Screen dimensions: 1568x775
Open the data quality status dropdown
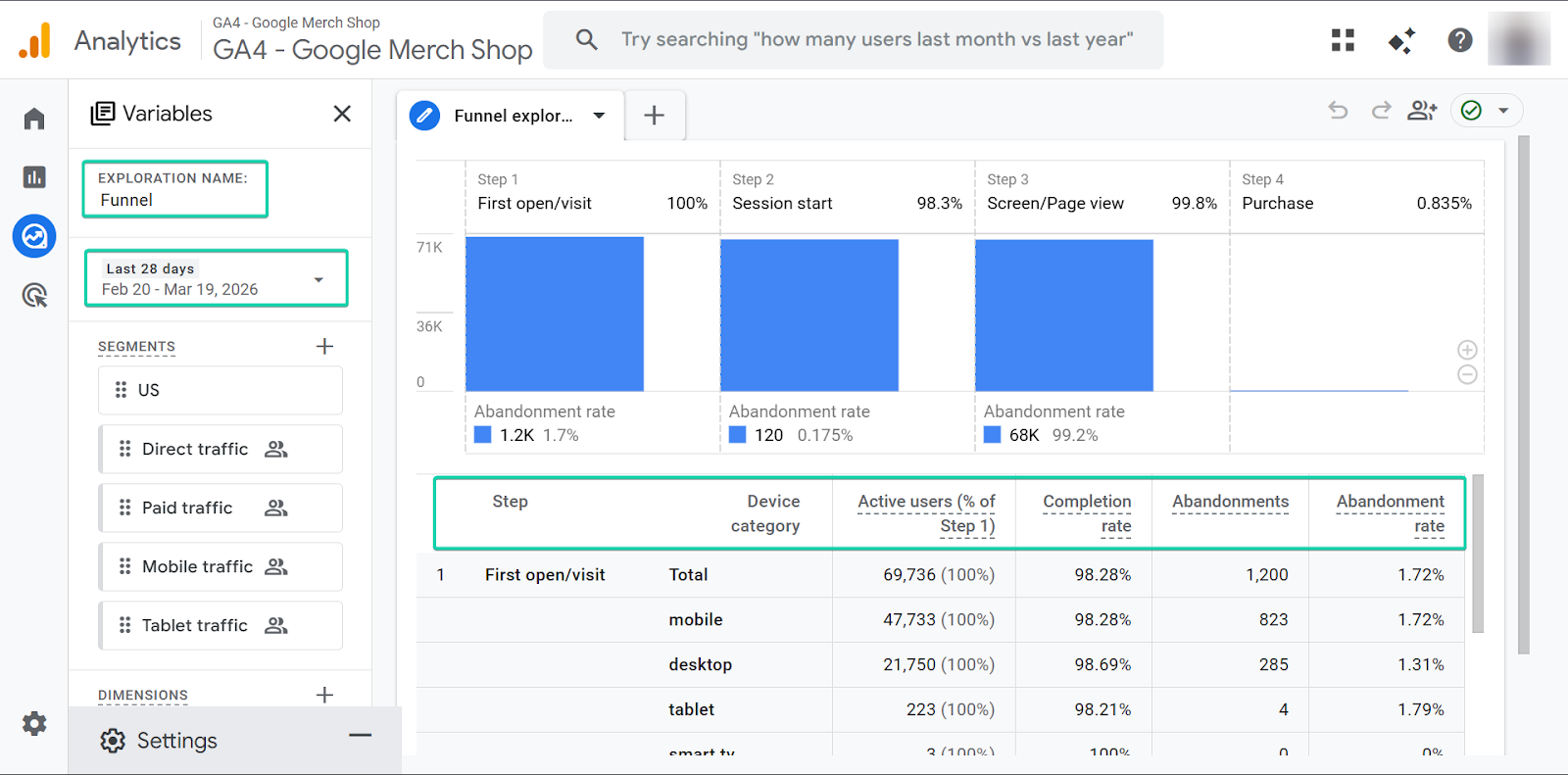click(x=1487, y=111)
